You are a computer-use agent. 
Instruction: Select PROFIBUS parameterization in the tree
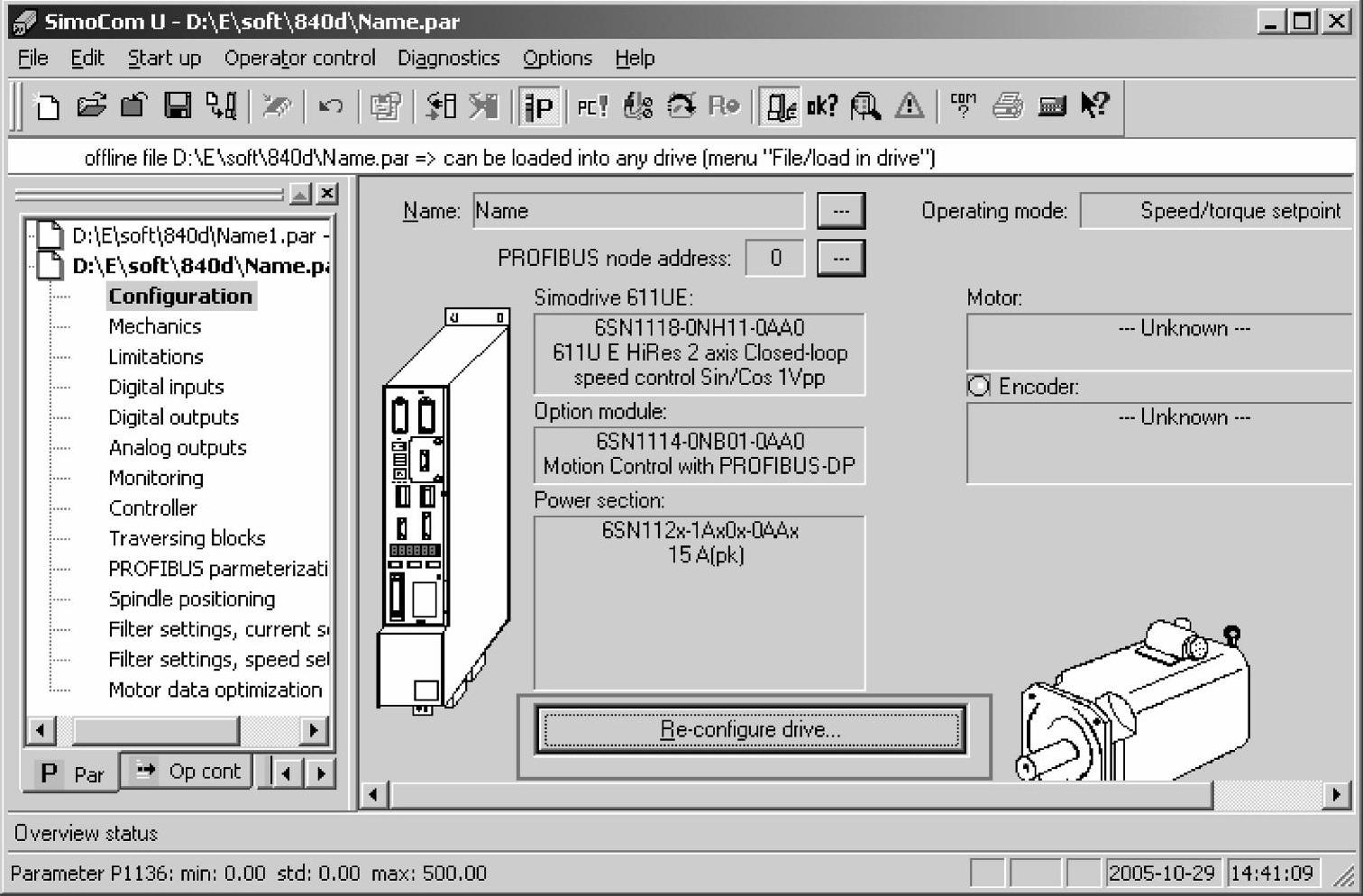click(218, 569)
